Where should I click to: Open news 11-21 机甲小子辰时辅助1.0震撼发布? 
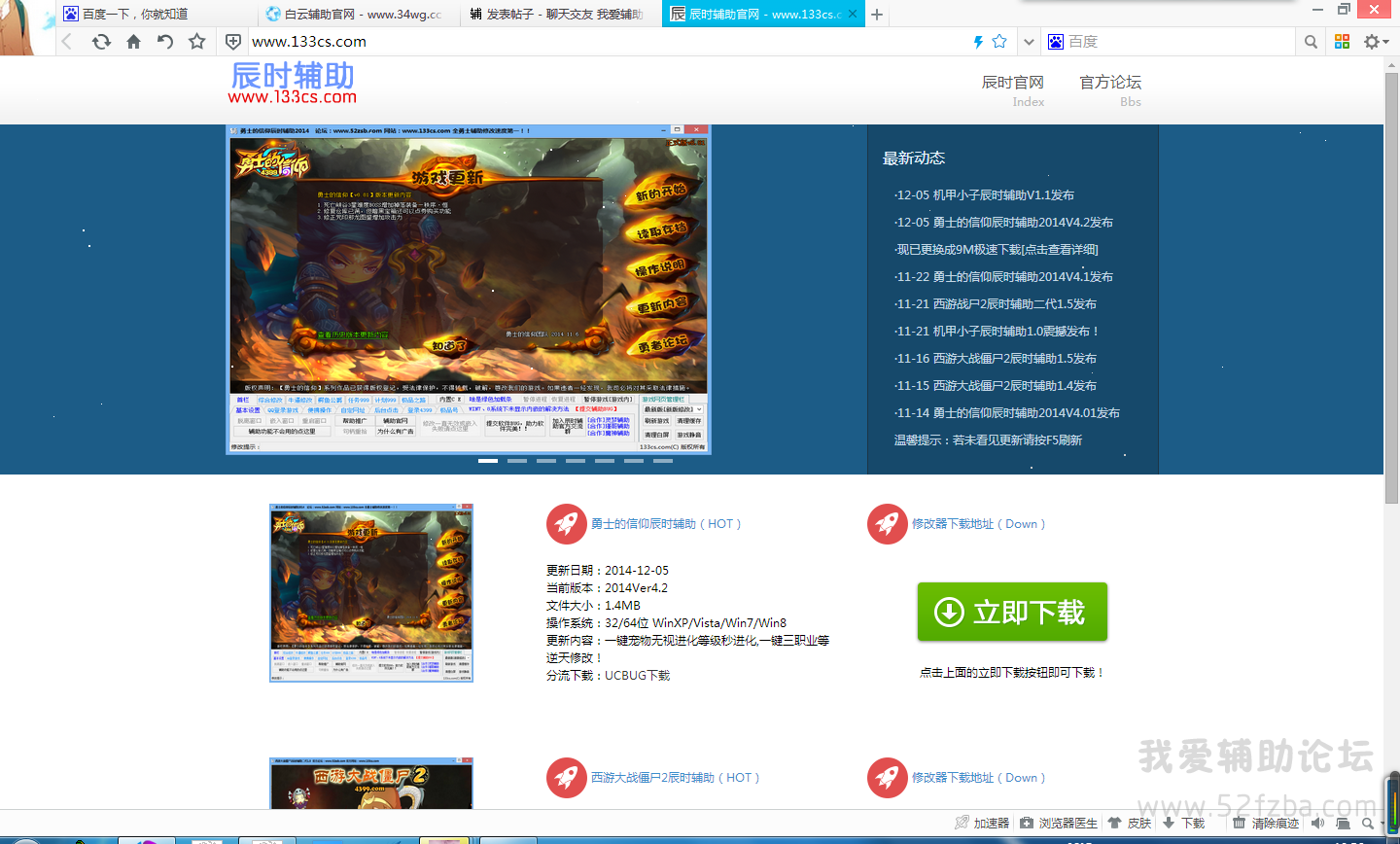(x=997, y=331)
